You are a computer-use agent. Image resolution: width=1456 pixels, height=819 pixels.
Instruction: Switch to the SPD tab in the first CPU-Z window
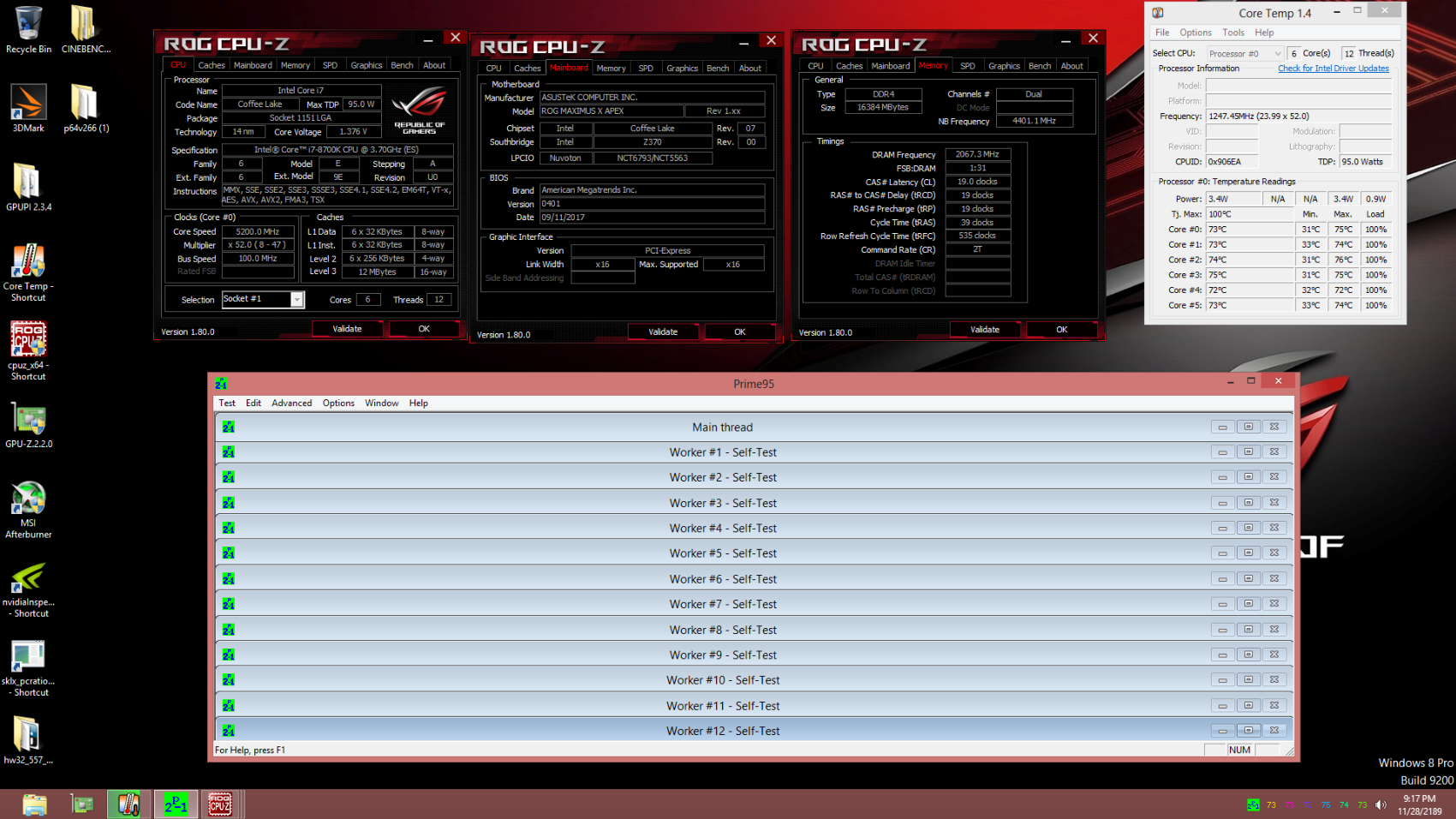(x=330, y=65)
